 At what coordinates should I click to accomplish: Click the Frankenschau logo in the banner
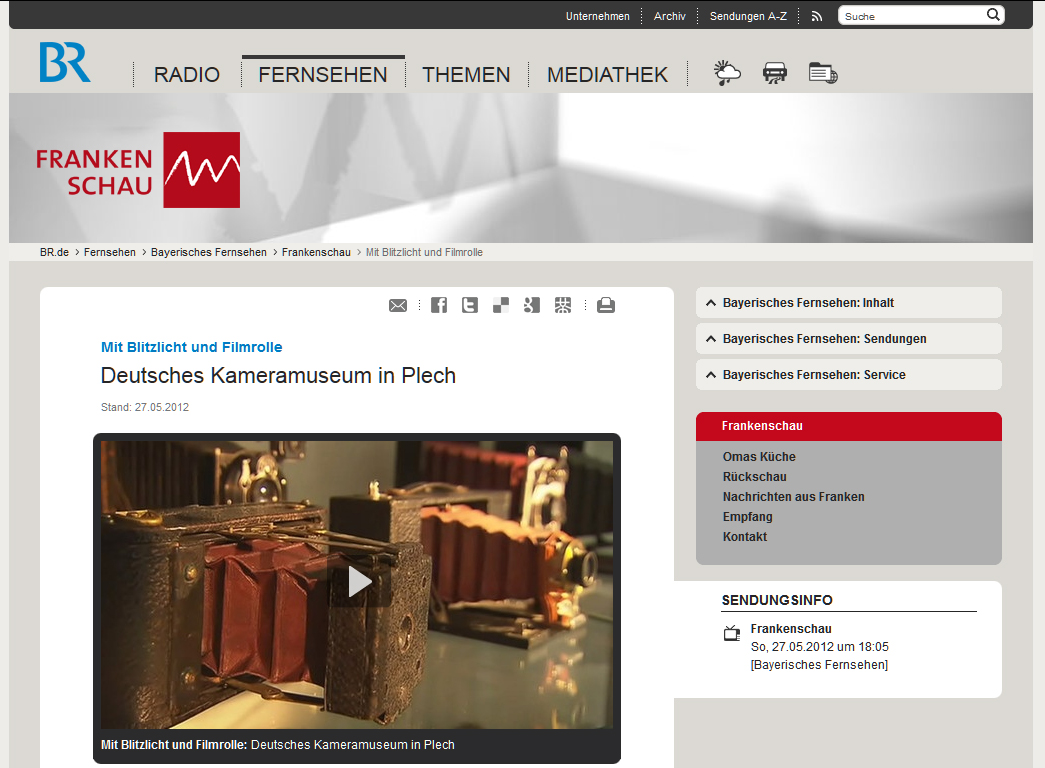tap(138, 170)
